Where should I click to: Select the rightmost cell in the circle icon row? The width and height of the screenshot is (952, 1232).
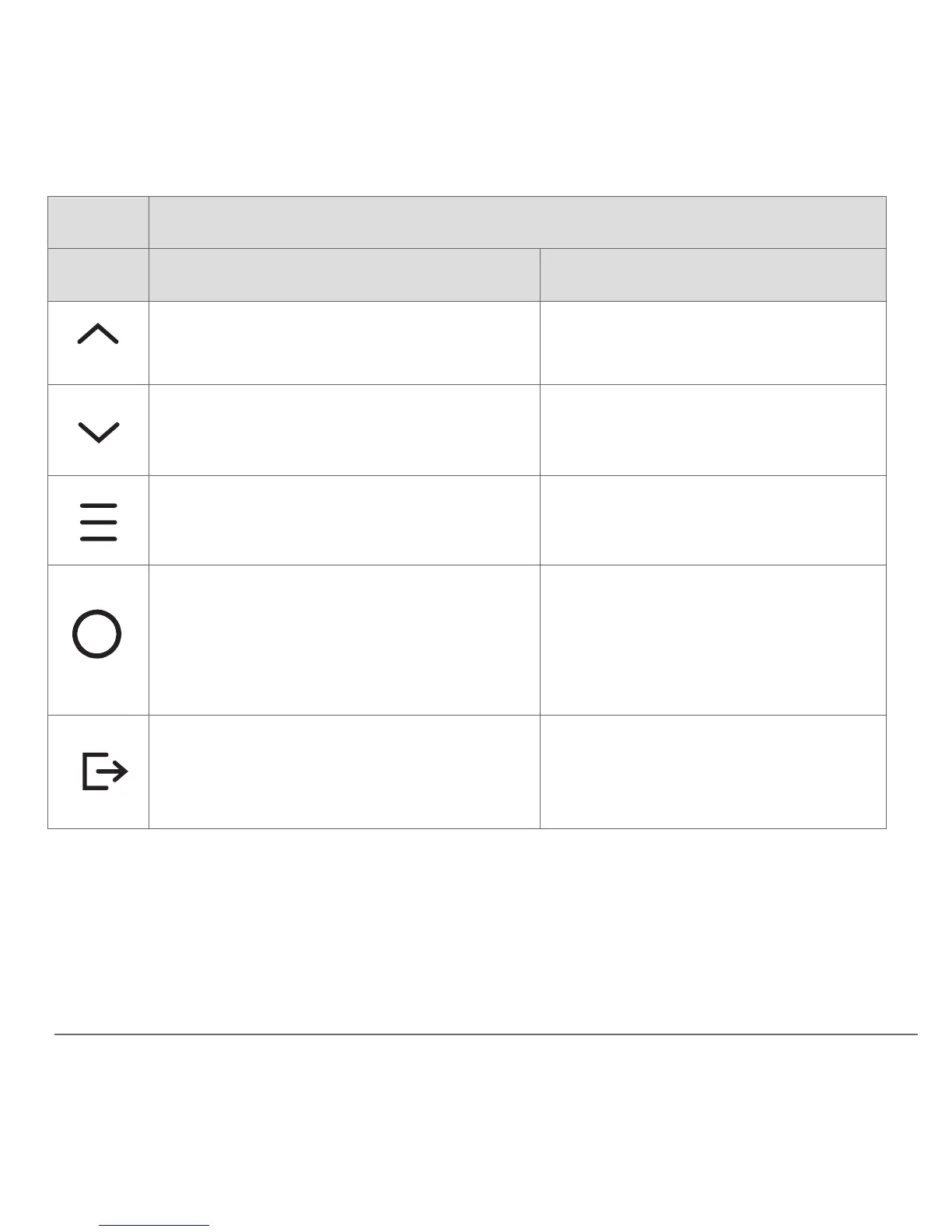click(x=712, y=640)
